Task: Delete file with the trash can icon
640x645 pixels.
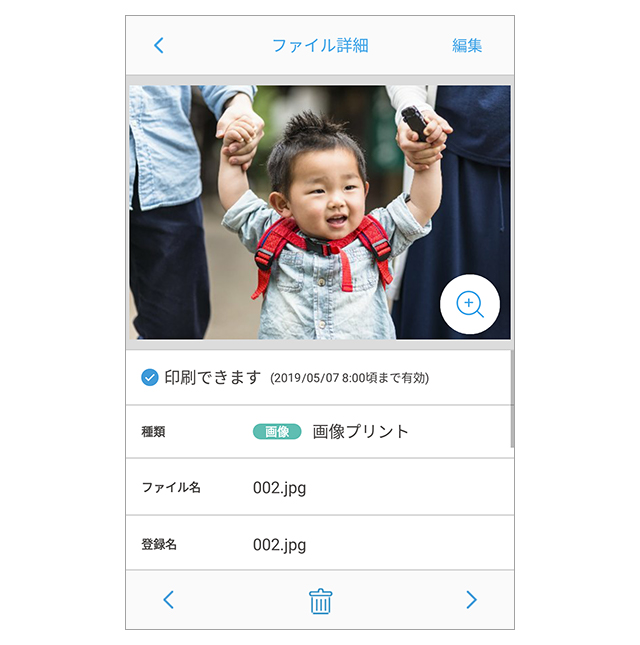Action: pos(320,601)
